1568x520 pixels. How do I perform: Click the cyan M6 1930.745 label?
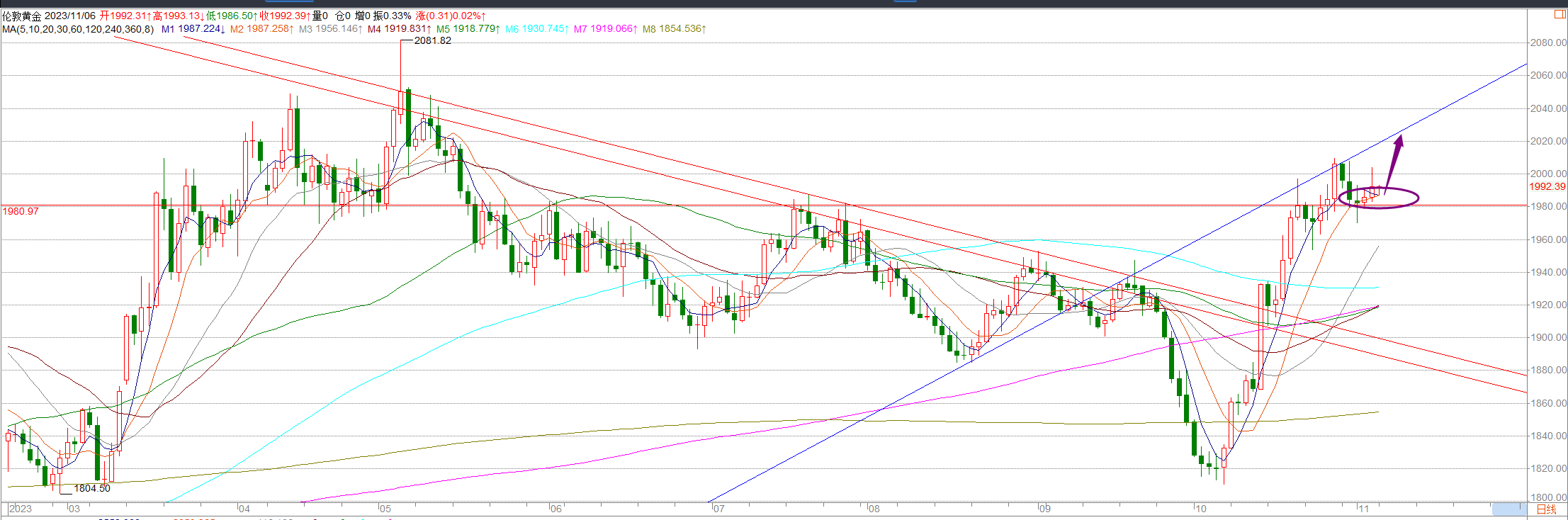click(x=536, y=29)
